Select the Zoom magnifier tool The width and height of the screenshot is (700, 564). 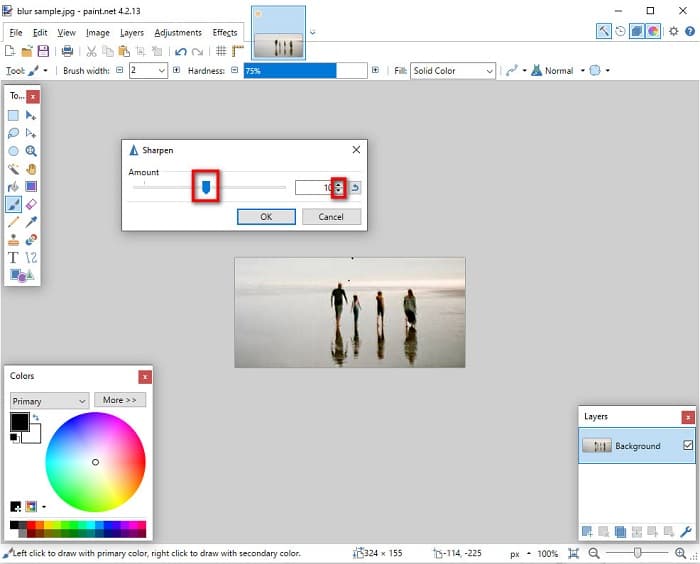tap(31, 151)
